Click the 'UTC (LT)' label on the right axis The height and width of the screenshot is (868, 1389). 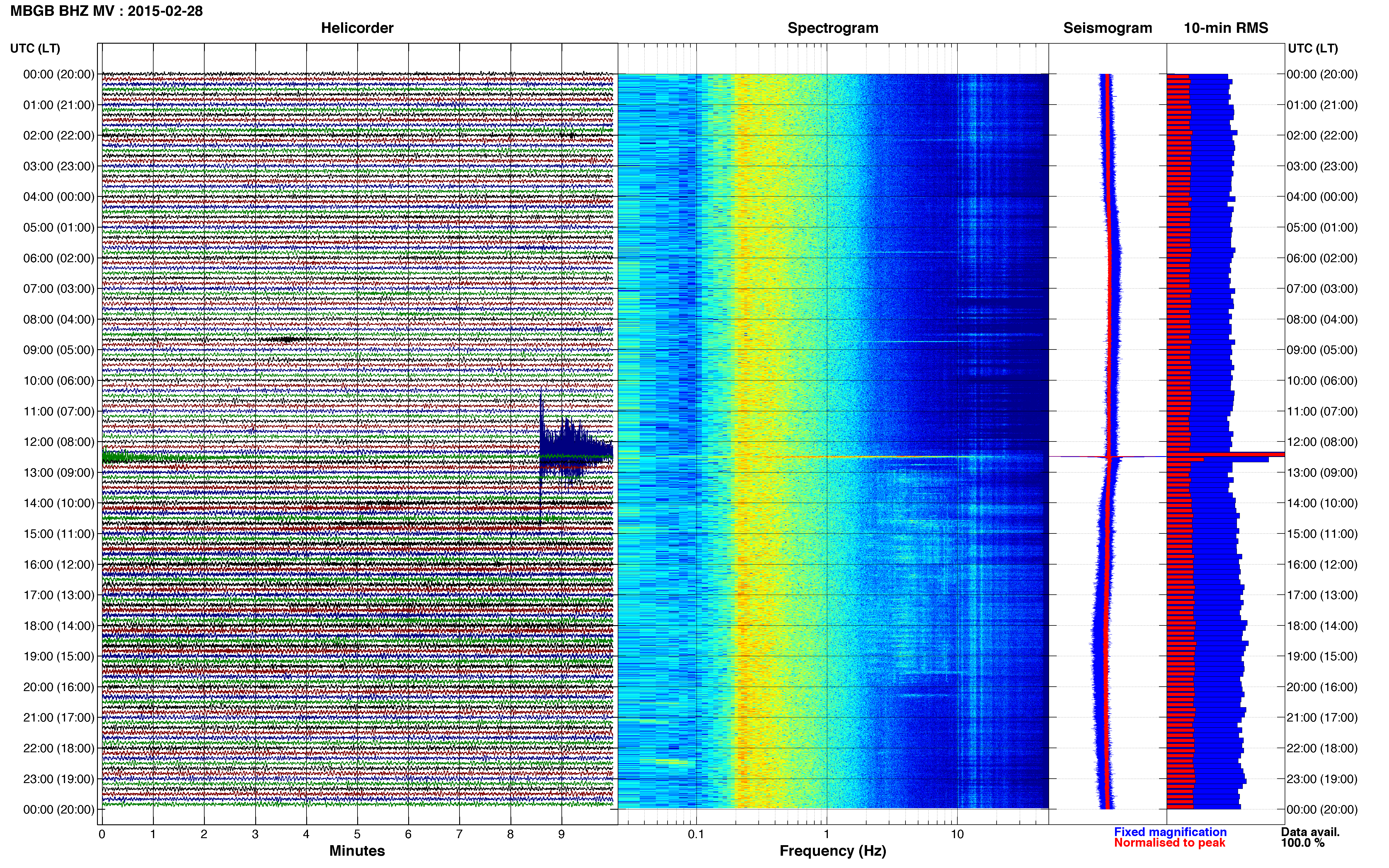(1313, 49)
